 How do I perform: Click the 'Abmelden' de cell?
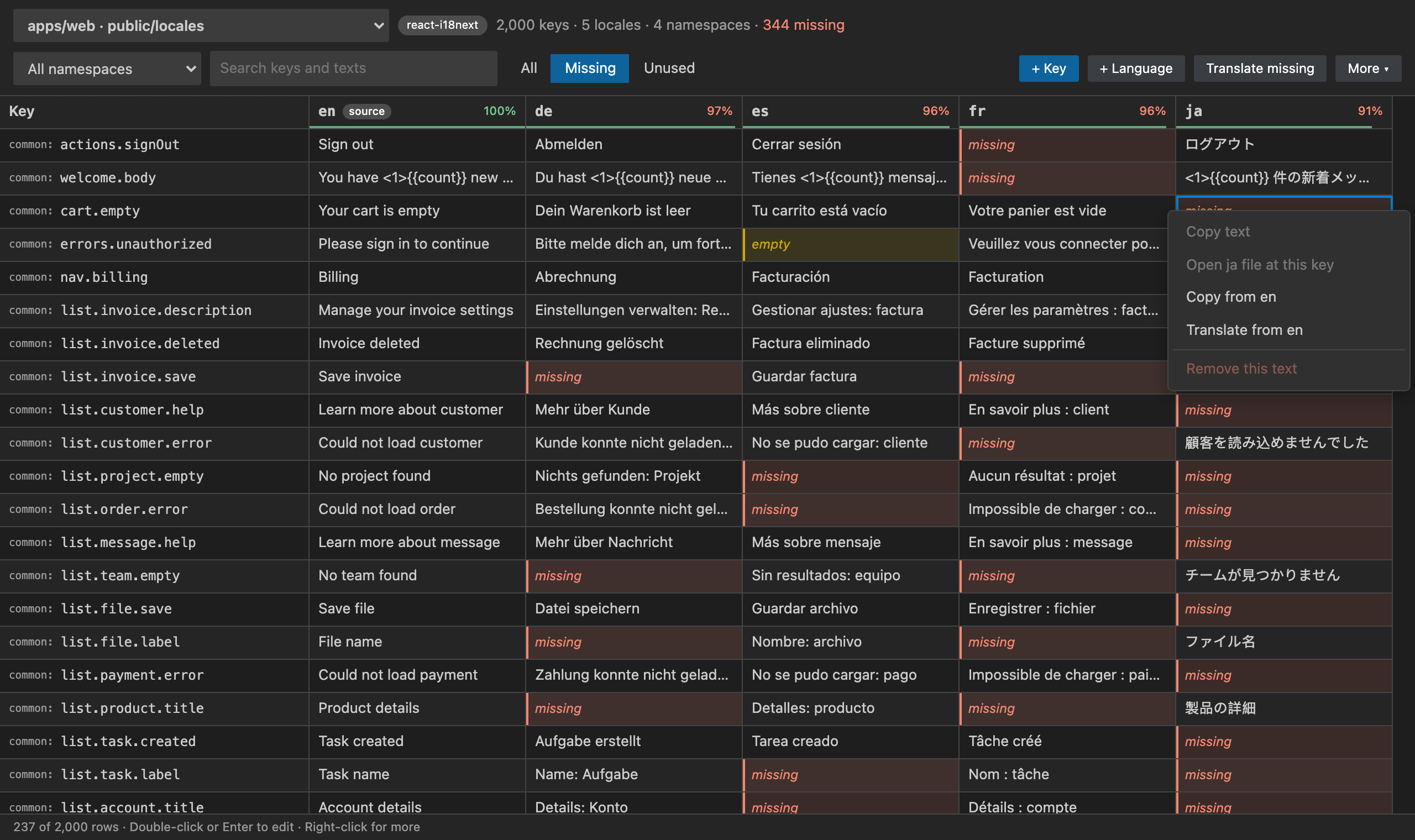(x=634, y=145)
